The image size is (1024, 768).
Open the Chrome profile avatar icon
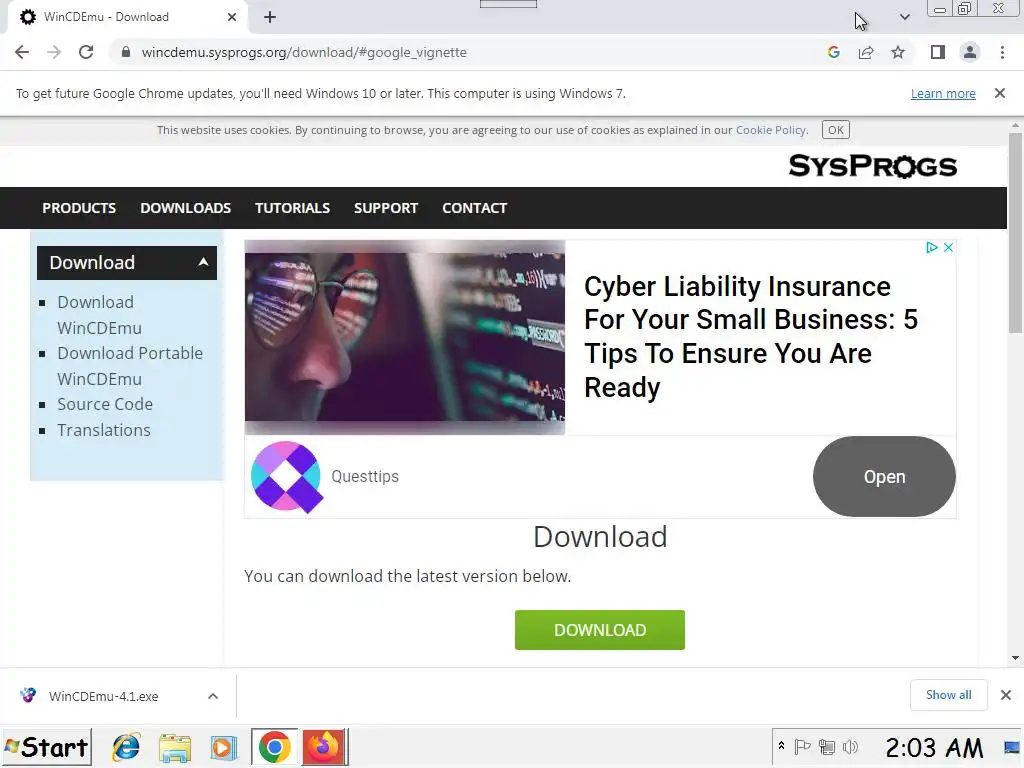pyautogui.click(x=970, y=52)
